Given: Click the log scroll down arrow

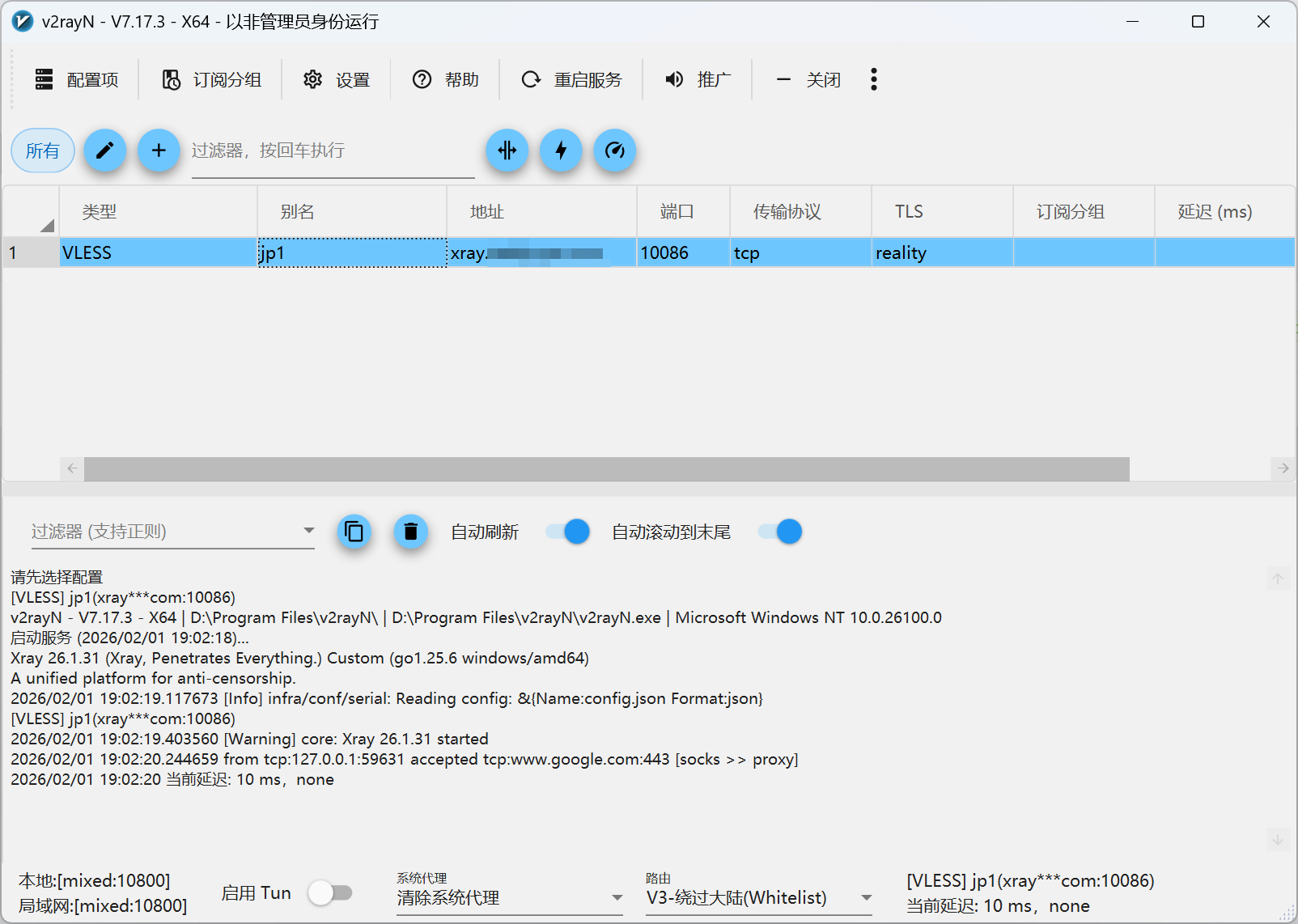Looking at the screenshot, I should click(1278, 840).
